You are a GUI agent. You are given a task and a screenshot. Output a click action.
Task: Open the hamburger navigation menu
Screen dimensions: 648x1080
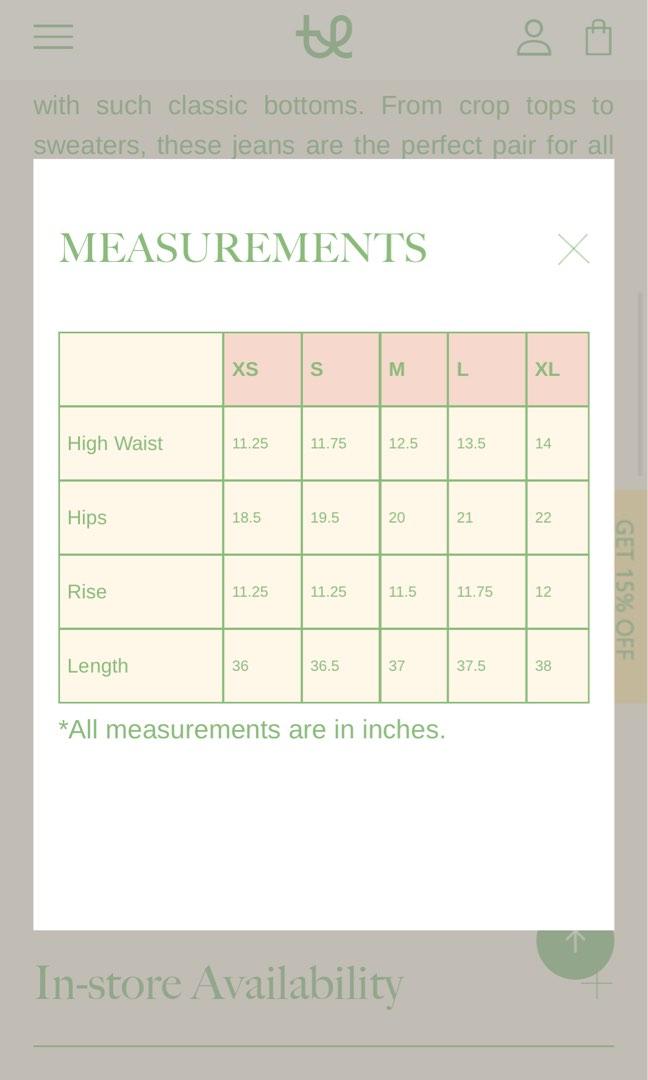click(53, 37)
